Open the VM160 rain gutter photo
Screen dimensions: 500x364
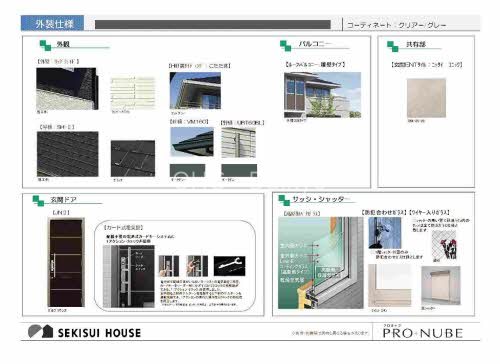(192, 142)
